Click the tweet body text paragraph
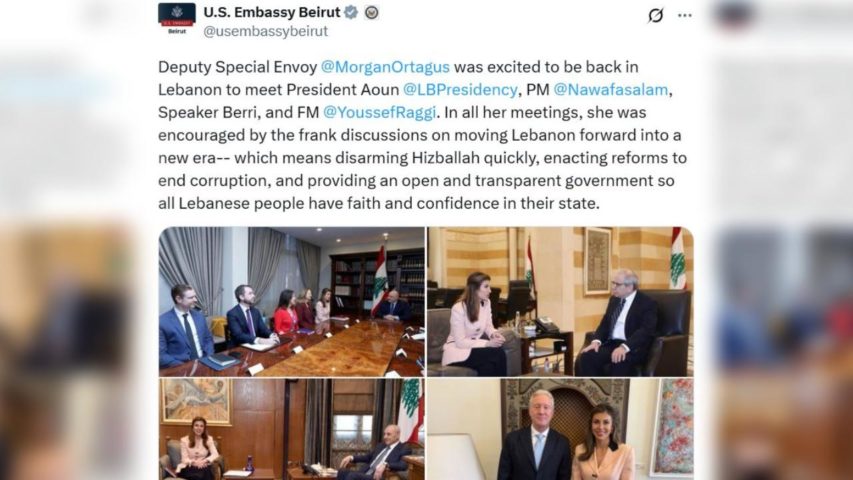Image resolution: width=853 pixels, height=480 pixels. [x=423, y=135]
